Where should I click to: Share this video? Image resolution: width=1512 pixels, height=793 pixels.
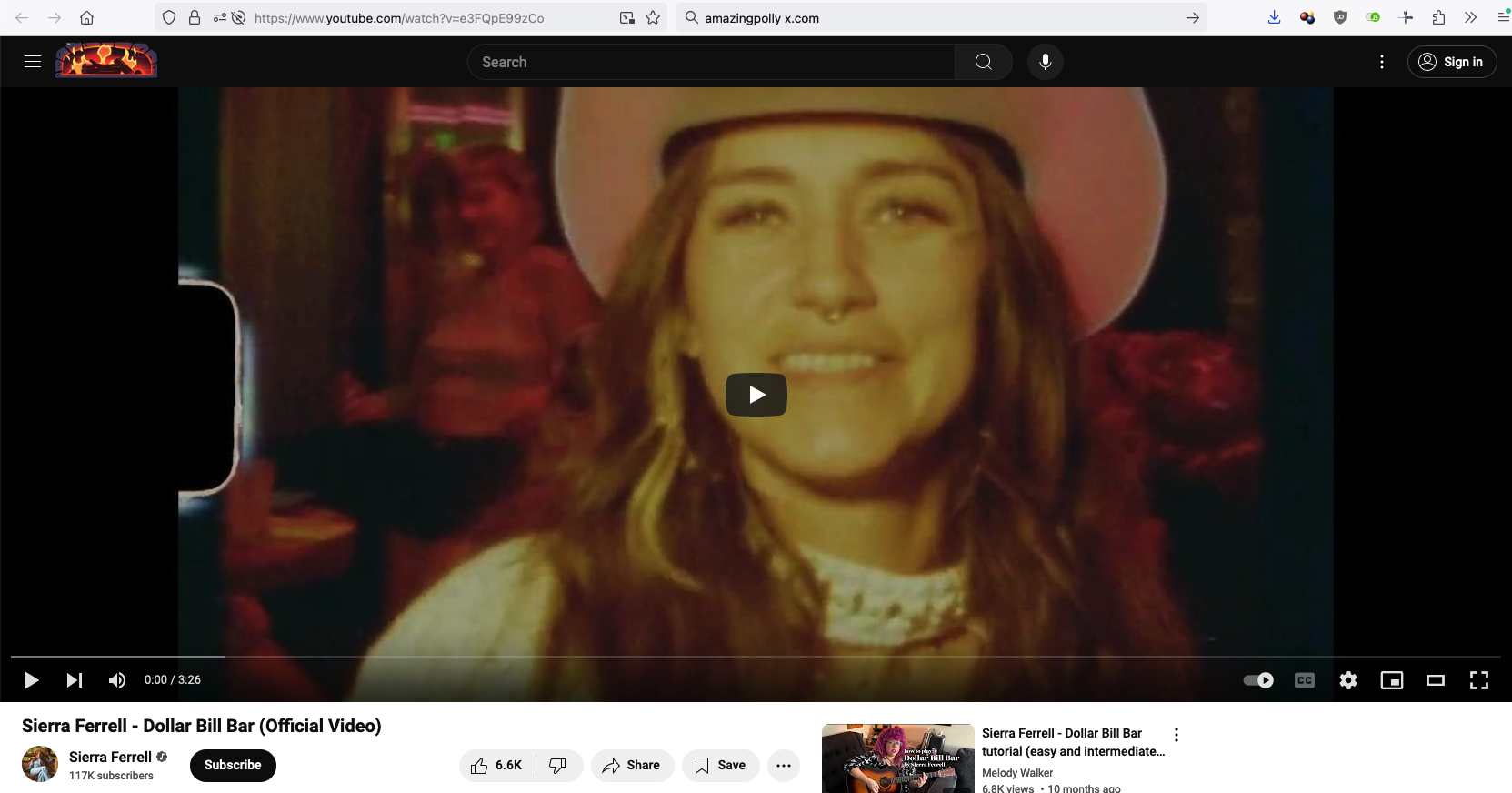[x=632, y=766]
